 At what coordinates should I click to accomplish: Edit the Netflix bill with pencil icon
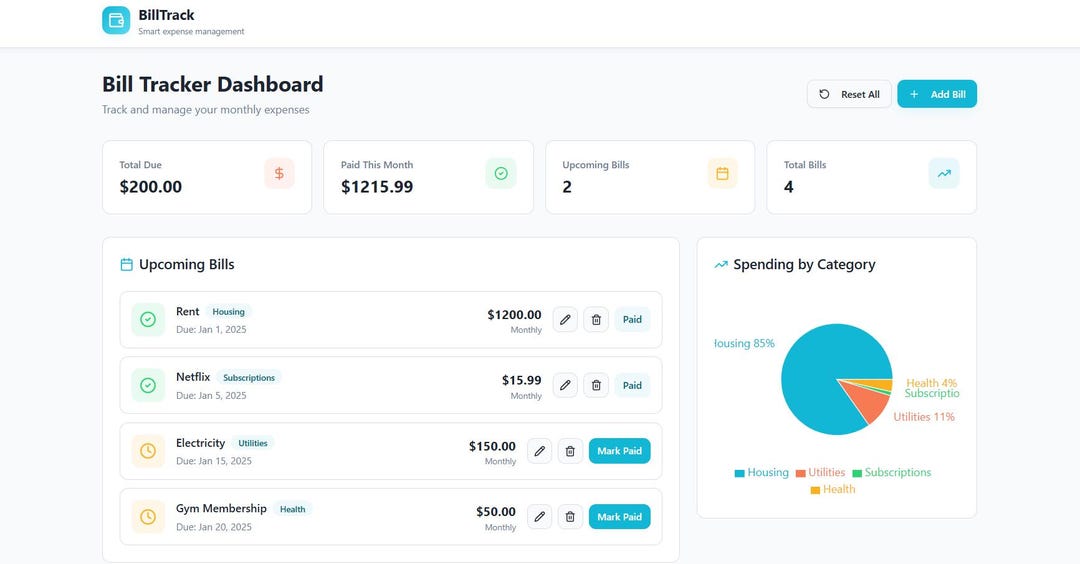click(x=565, y=385)
